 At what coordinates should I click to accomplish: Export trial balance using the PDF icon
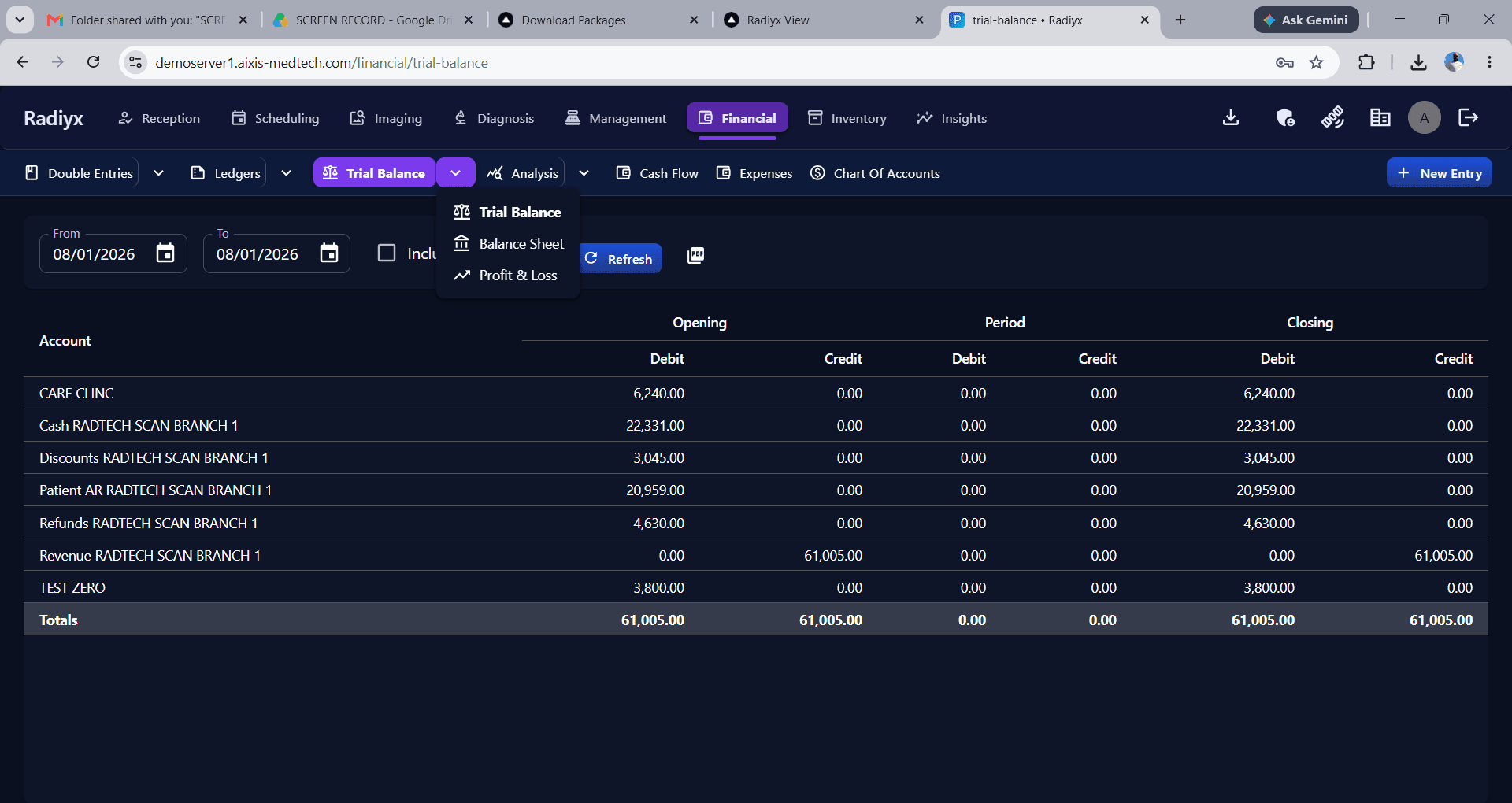(695, 255)
